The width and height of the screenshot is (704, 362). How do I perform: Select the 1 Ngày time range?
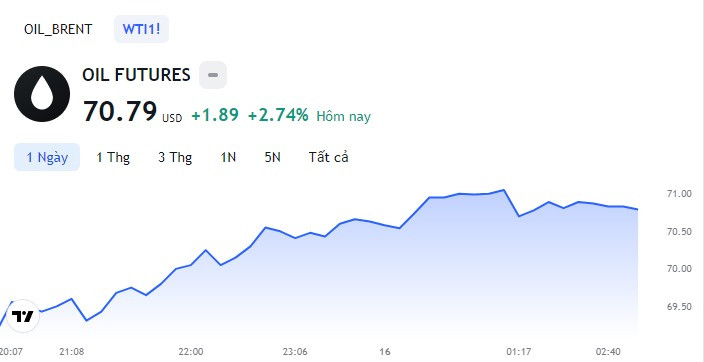tap(47, 157)
